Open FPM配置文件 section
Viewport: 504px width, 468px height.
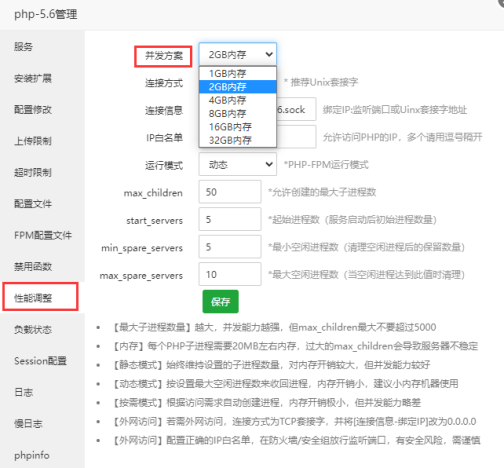tap(43, 235)
